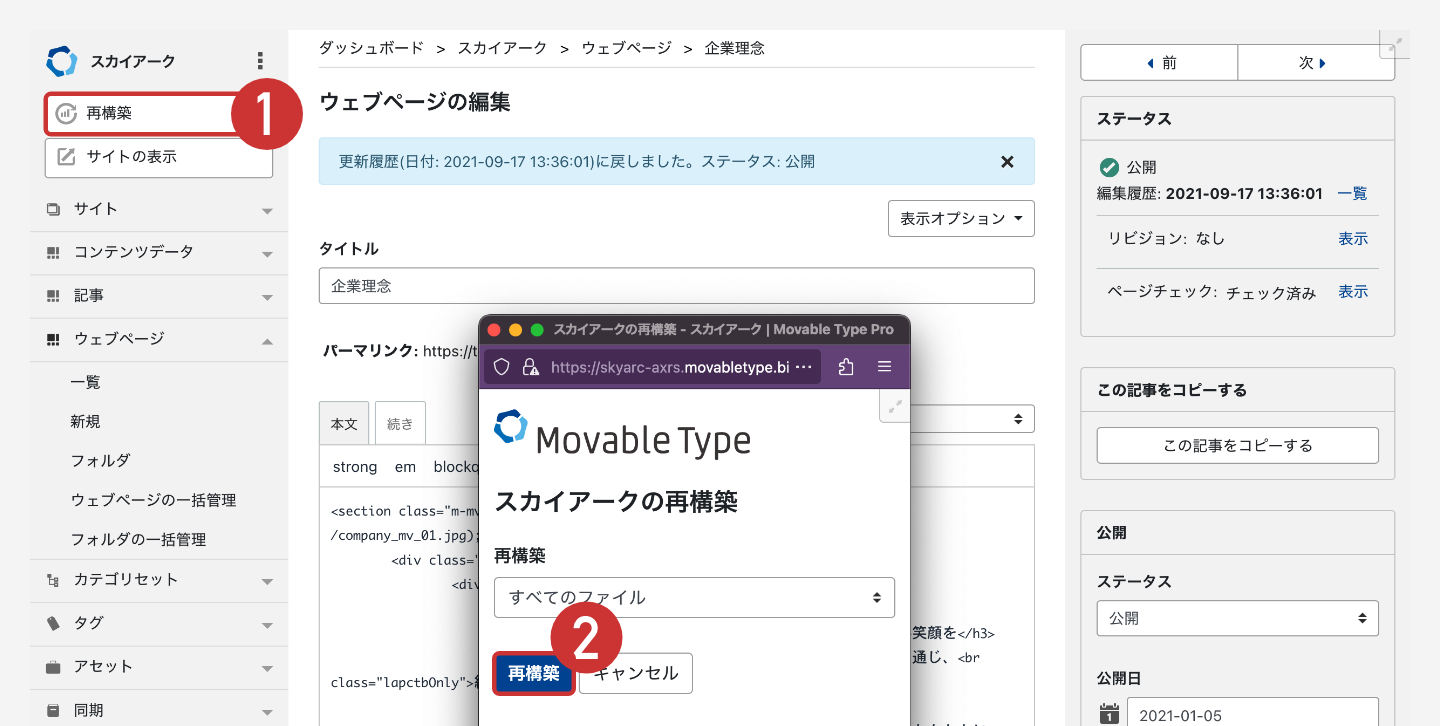Viewport: 1440px width, 726px height.
Task: Click the three-dot menu beside スカイアーク
Action: [260, 61]
